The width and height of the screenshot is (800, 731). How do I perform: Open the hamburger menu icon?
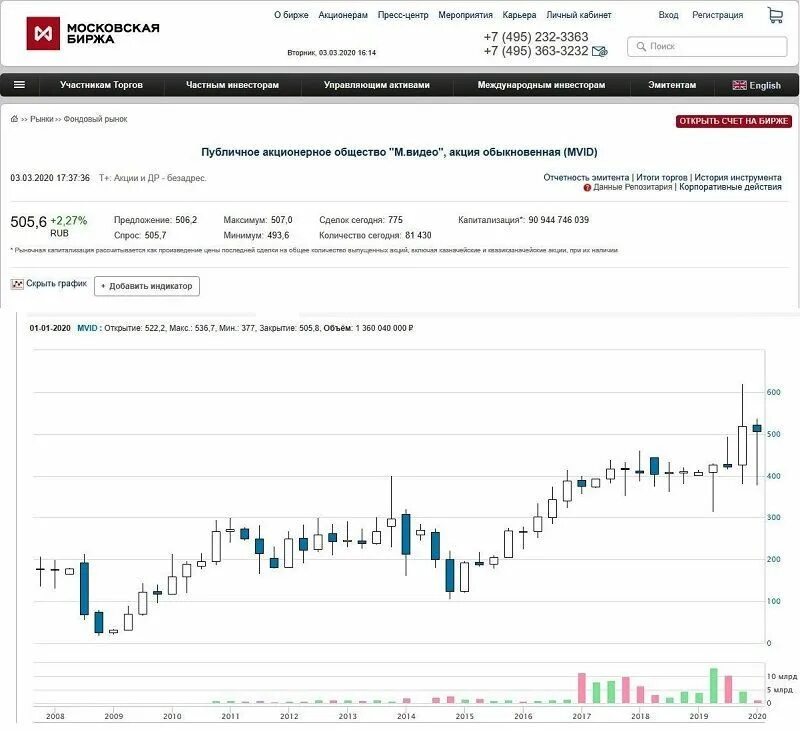coord(19,85)
